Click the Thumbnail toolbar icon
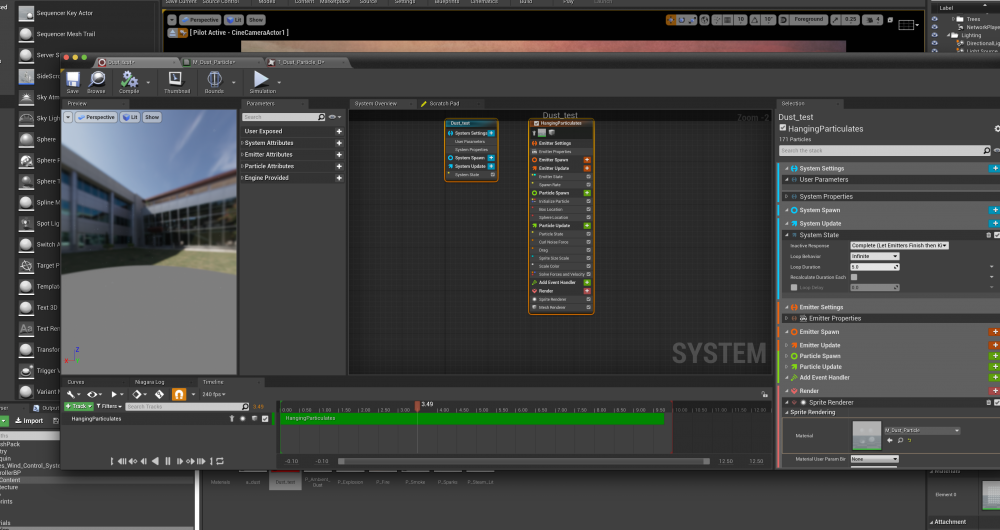The width and height of the screenshot is (1000, 530). coord(176,80)
